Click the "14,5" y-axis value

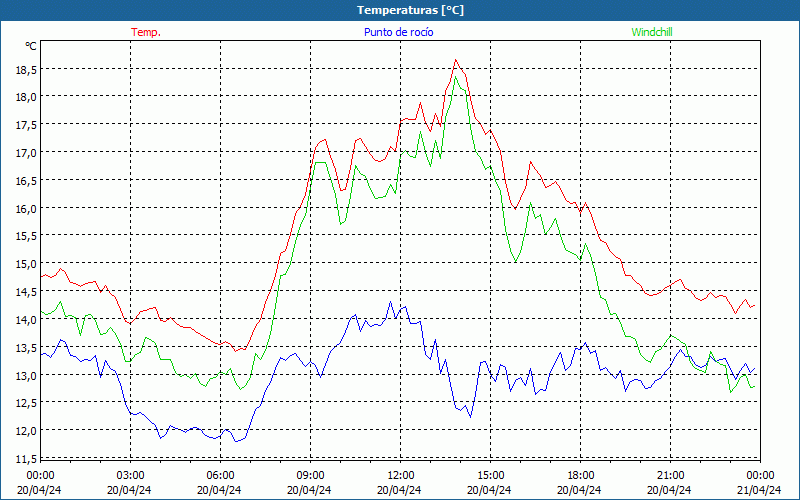pyautogui.click(x=26, y=292)
